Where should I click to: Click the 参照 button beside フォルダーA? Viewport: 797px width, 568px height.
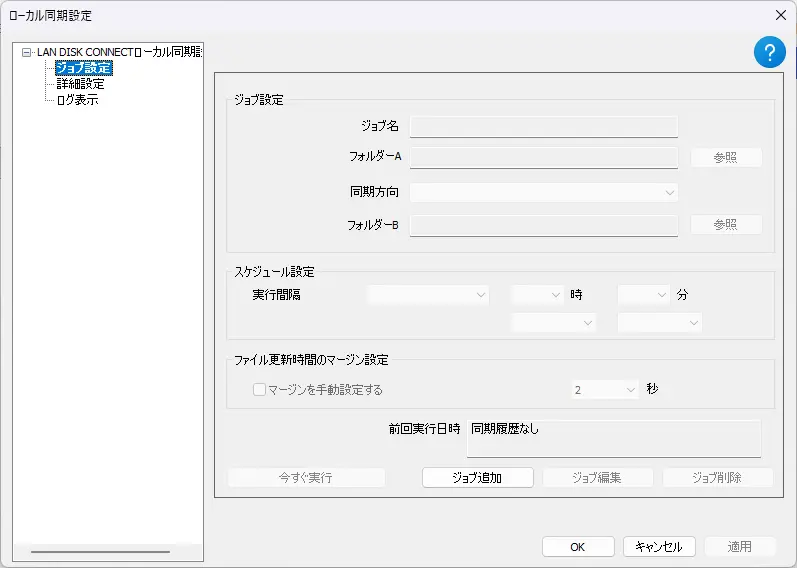point(726,158)
